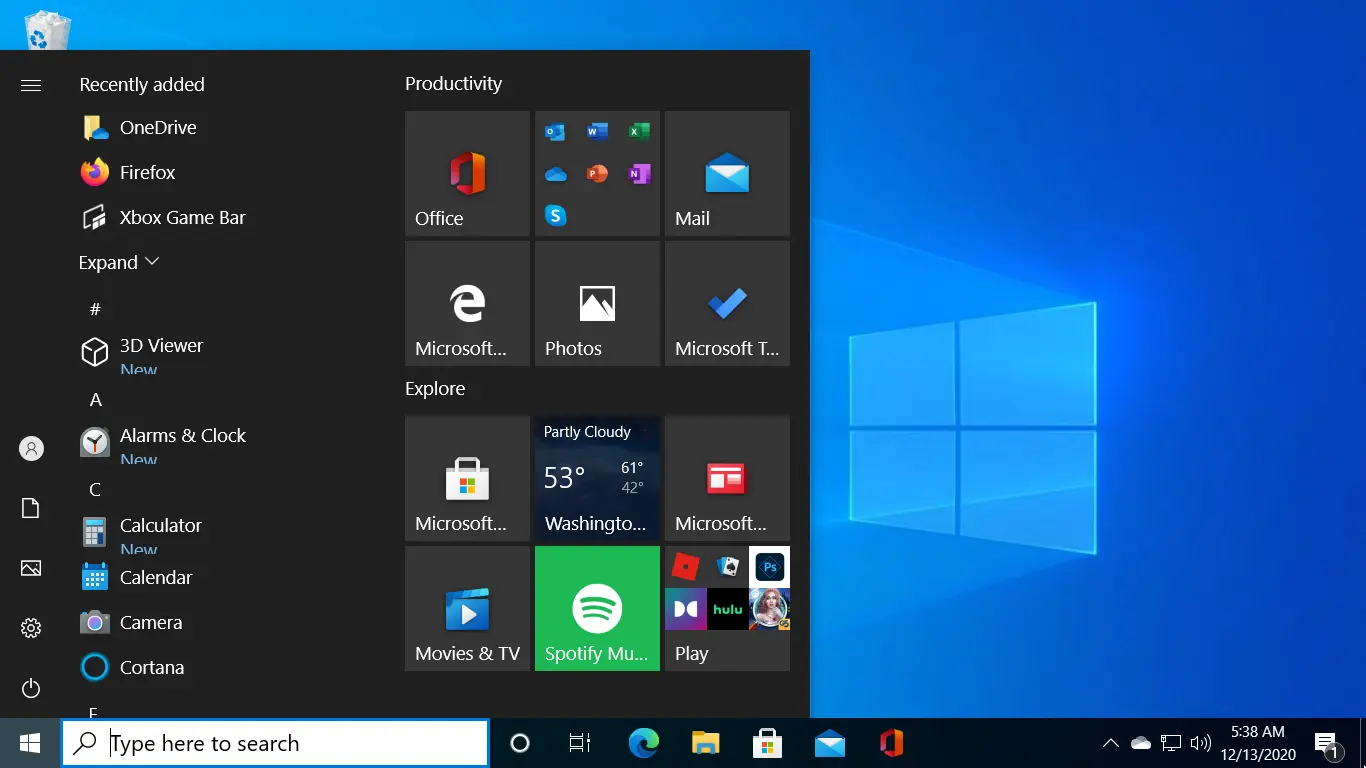This screenshot has height=768, width=1366.
Task: Click the Outlook icon in Office folder tile
Action: pyautogui.click(x=555, y=132)
